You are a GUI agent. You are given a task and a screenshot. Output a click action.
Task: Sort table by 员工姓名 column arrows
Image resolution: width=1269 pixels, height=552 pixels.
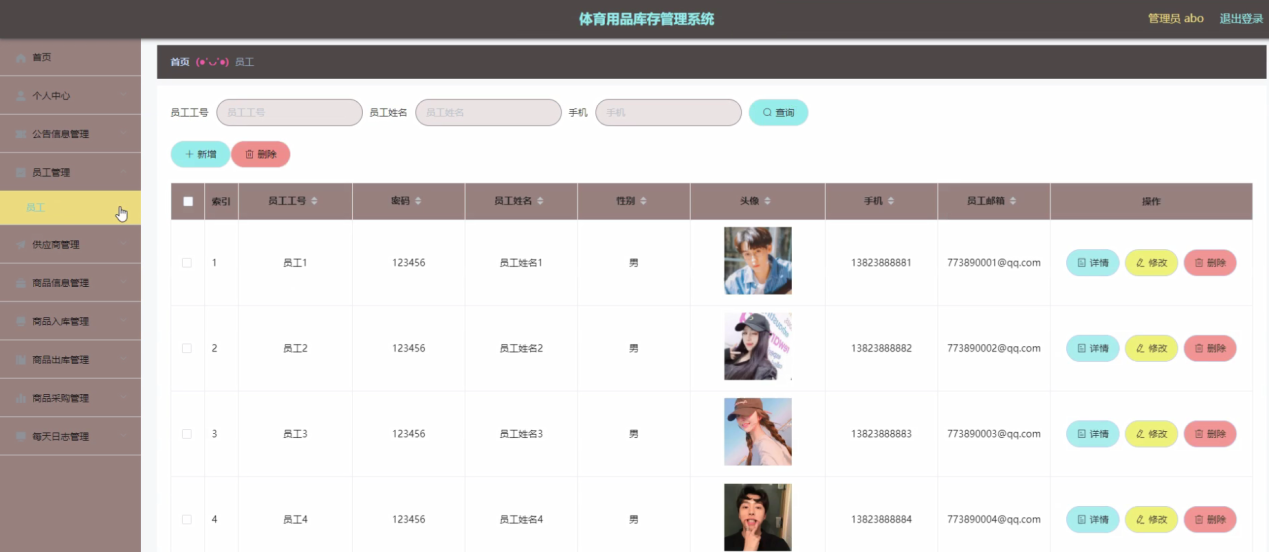click(540, 201)
